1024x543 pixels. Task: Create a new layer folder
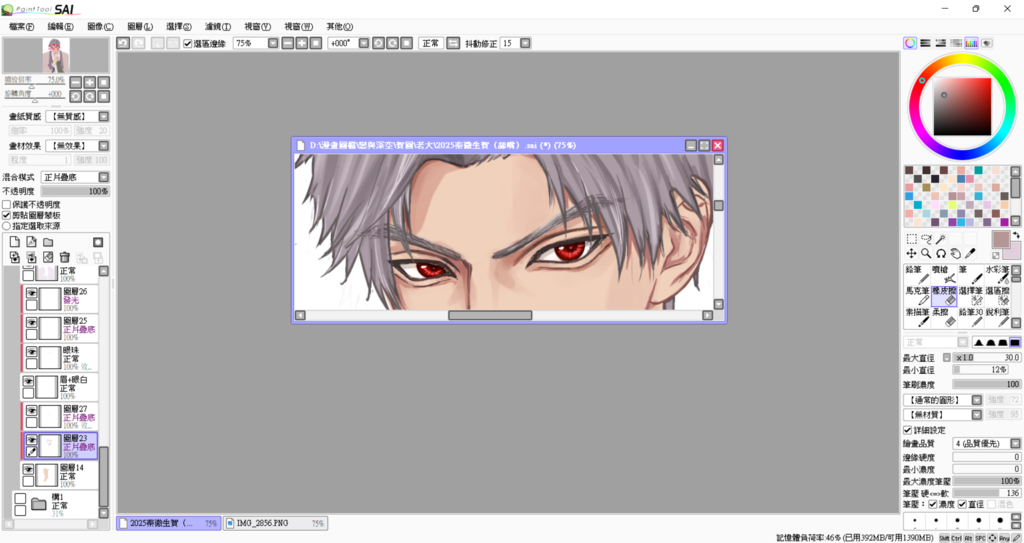click(x=48, y=242)
